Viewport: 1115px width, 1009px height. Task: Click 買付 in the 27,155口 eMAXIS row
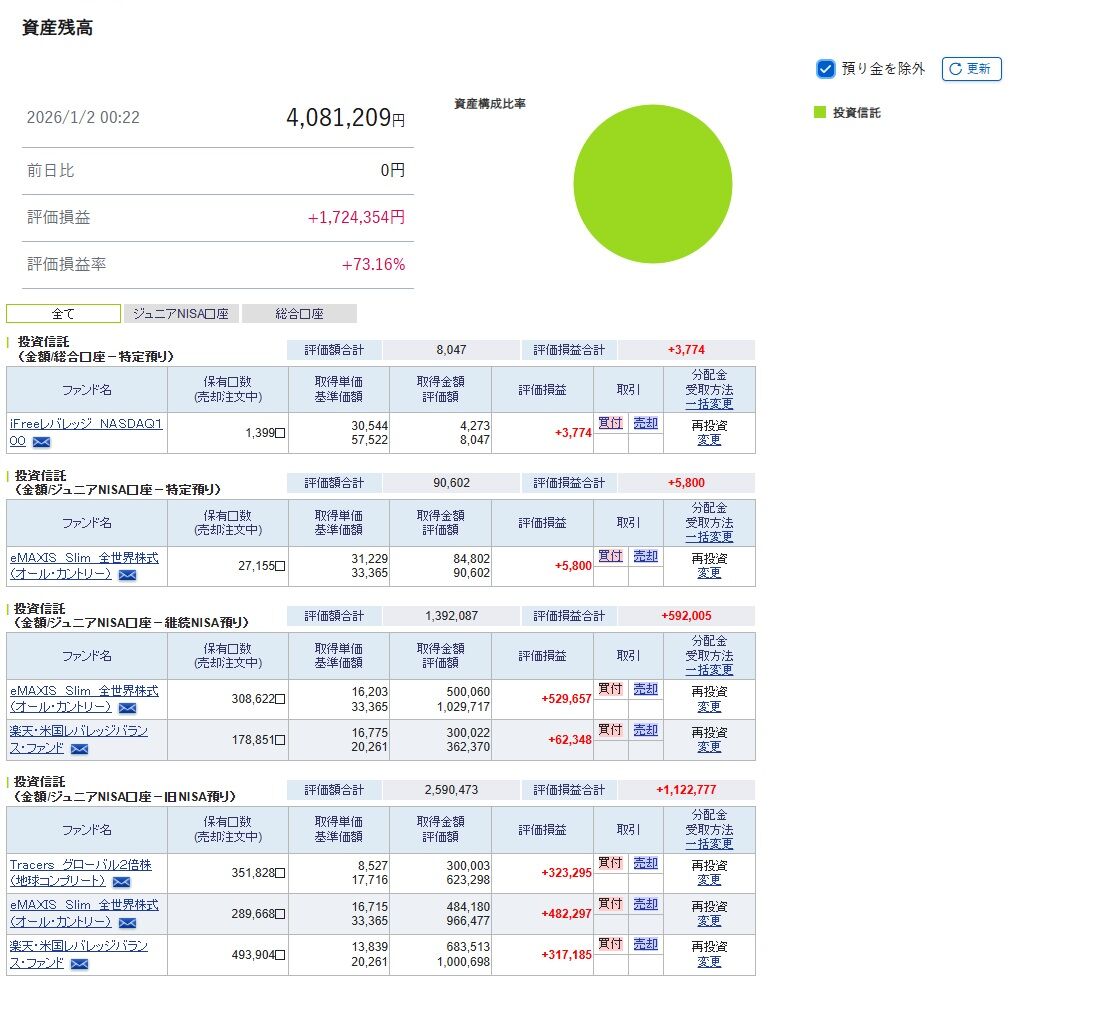[610, 556]
